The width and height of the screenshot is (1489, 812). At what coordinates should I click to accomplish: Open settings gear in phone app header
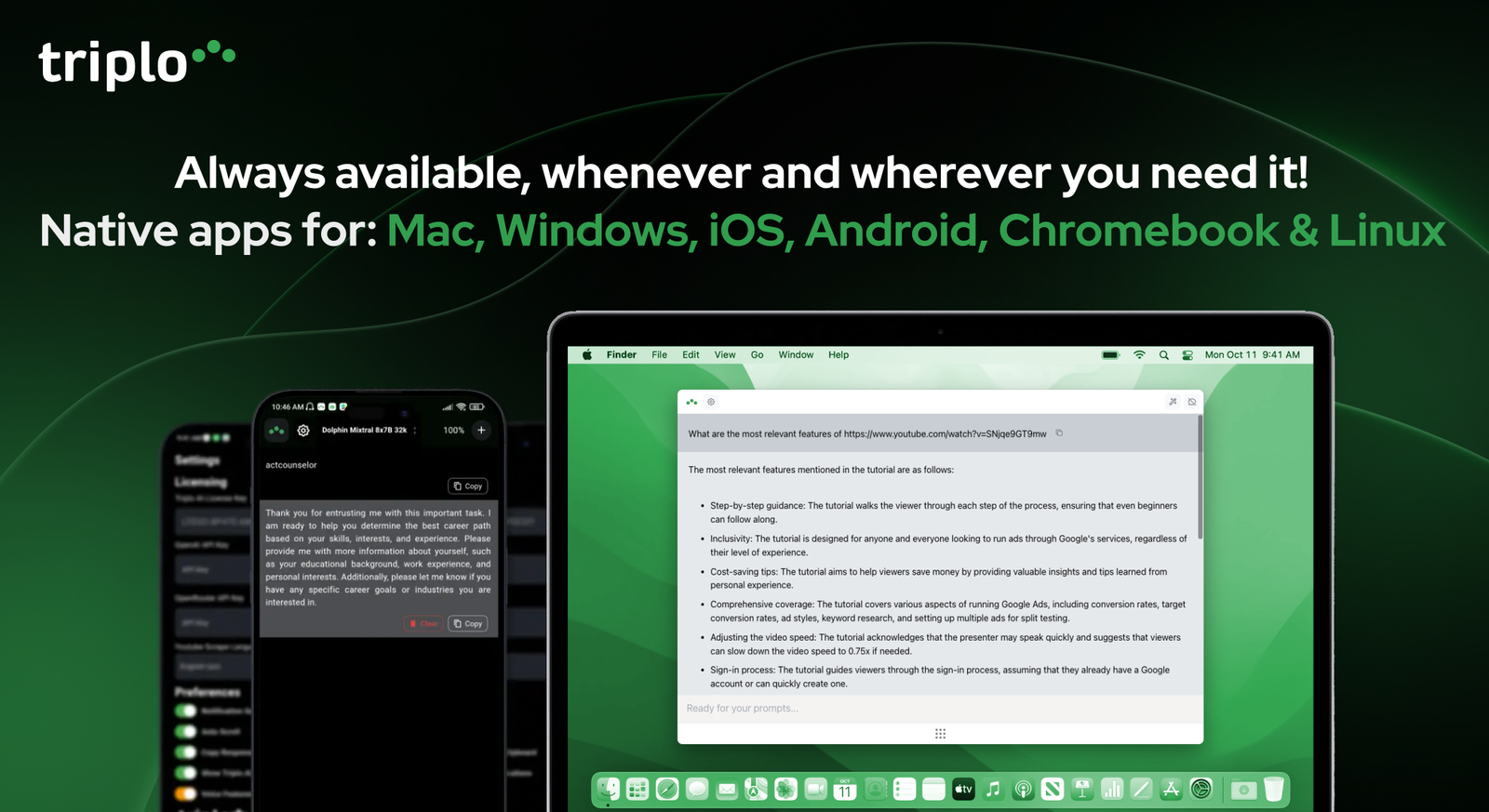(x=303, y=431)
